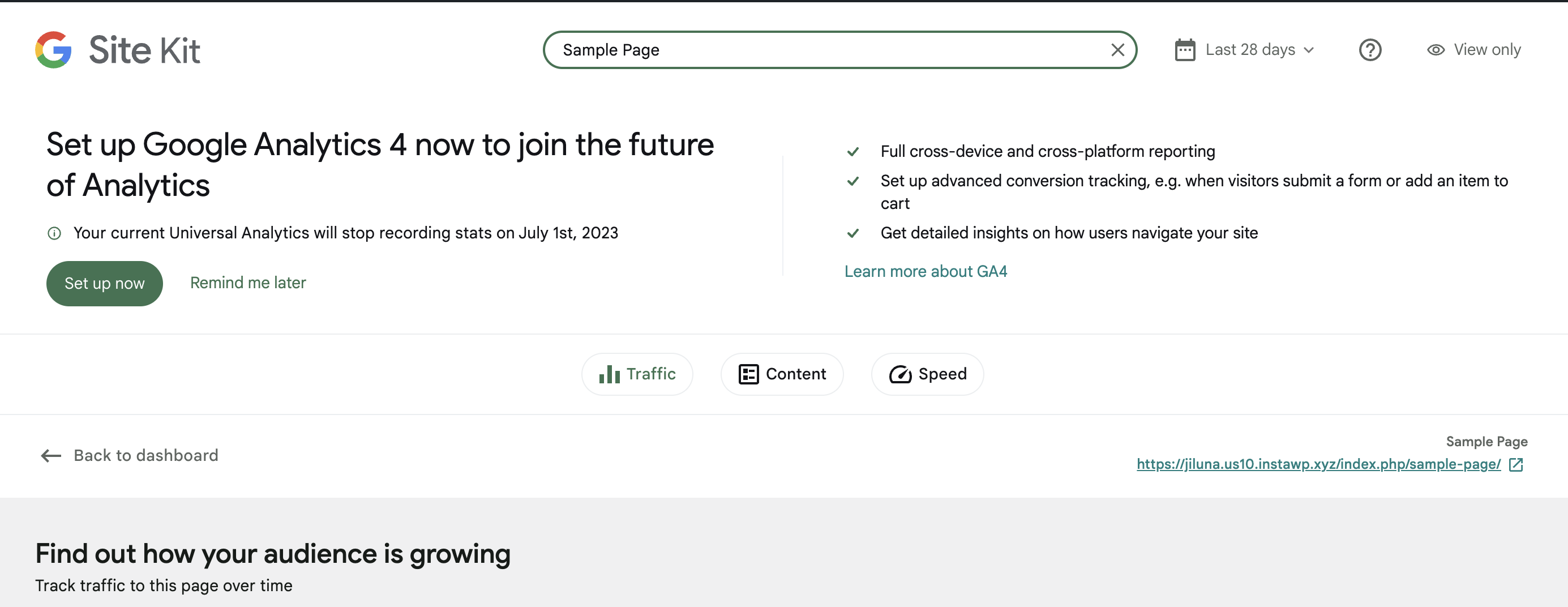Click the info icon beside Universal Analytics notice
Viewport: 1568px width, 607px height.
[54, 233]
